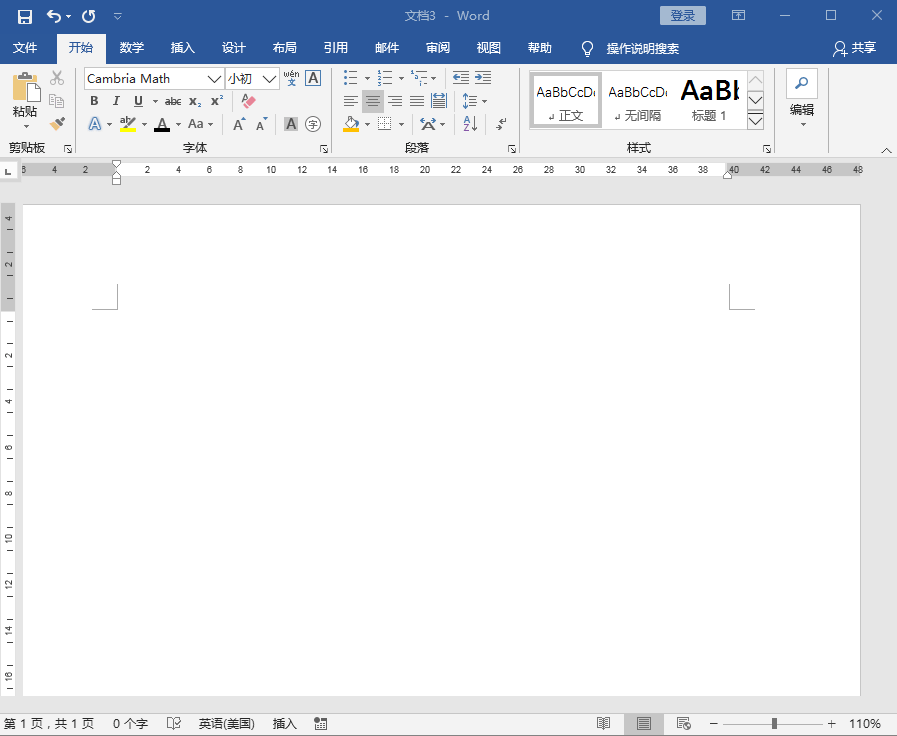Increase paragraph indent
The image size is (897, 736).
point(483,78)
